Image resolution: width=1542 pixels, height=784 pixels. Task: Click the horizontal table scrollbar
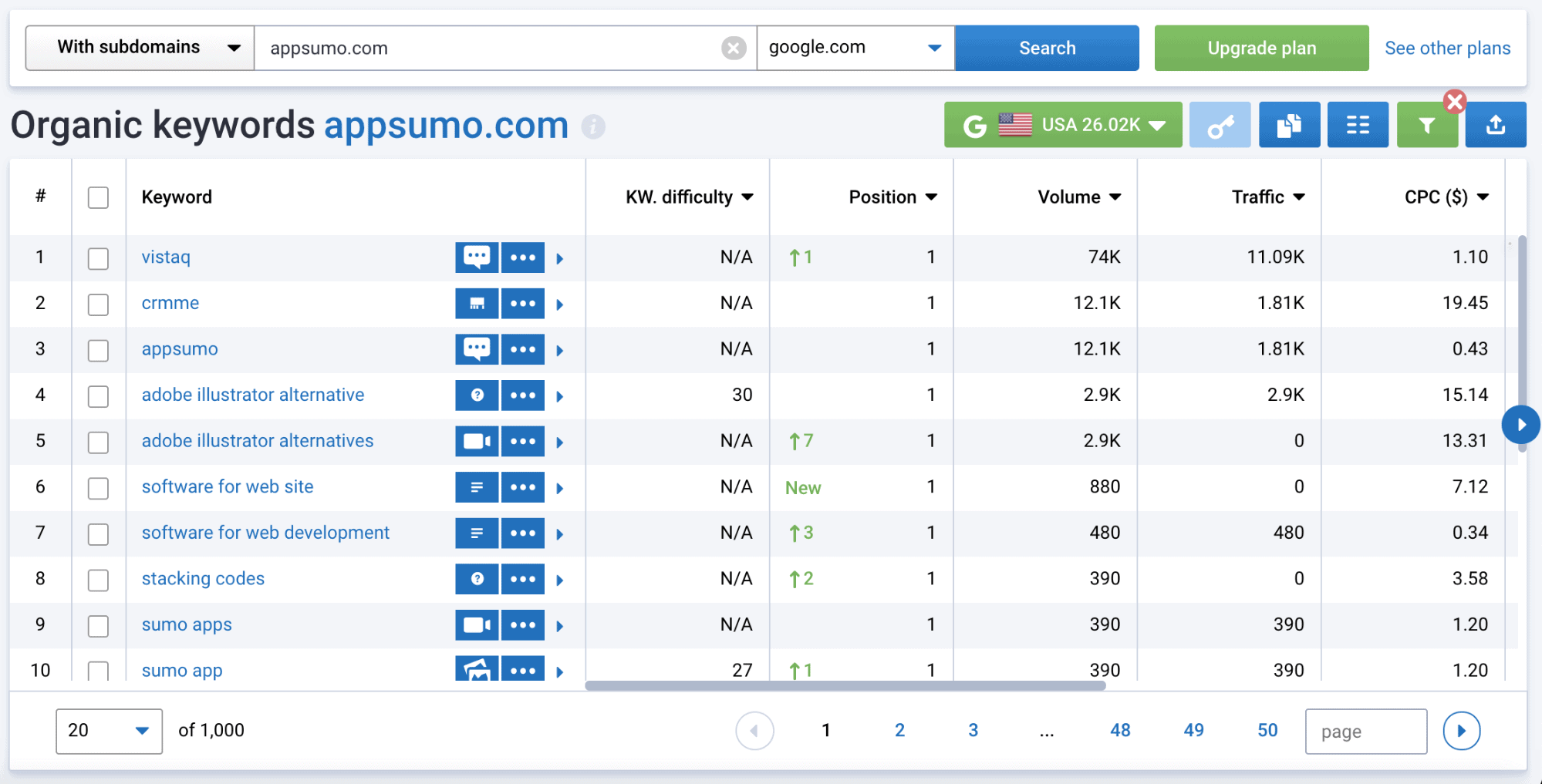(x=845, y=685)
